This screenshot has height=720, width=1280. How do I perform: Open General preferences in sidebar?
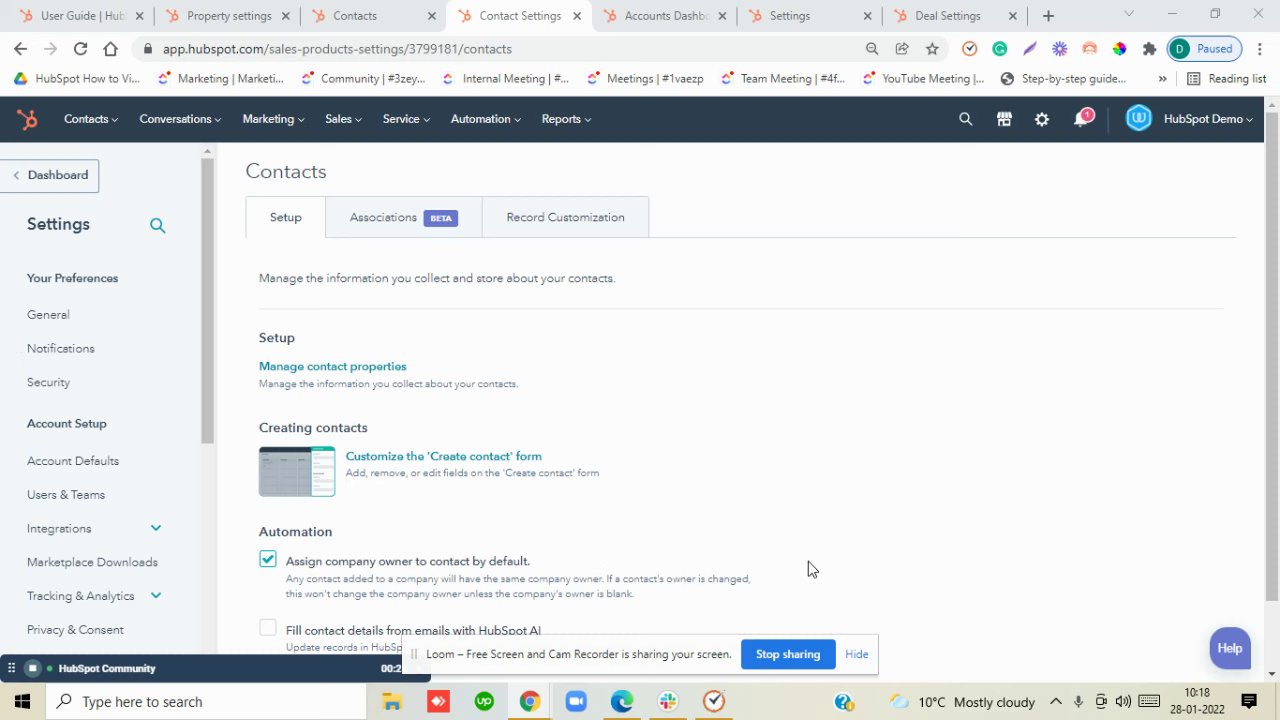48,315
